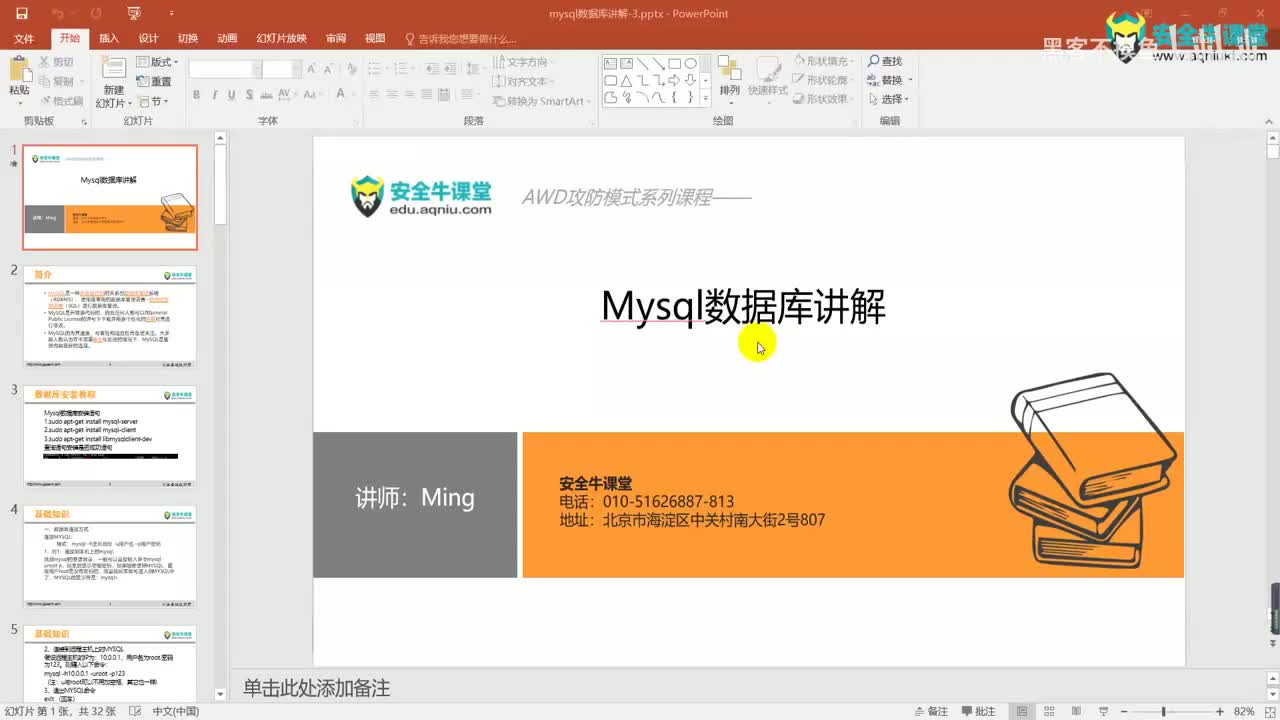
Task: Open the Select (选择) dropdown
Action: [x=888, y=100]
